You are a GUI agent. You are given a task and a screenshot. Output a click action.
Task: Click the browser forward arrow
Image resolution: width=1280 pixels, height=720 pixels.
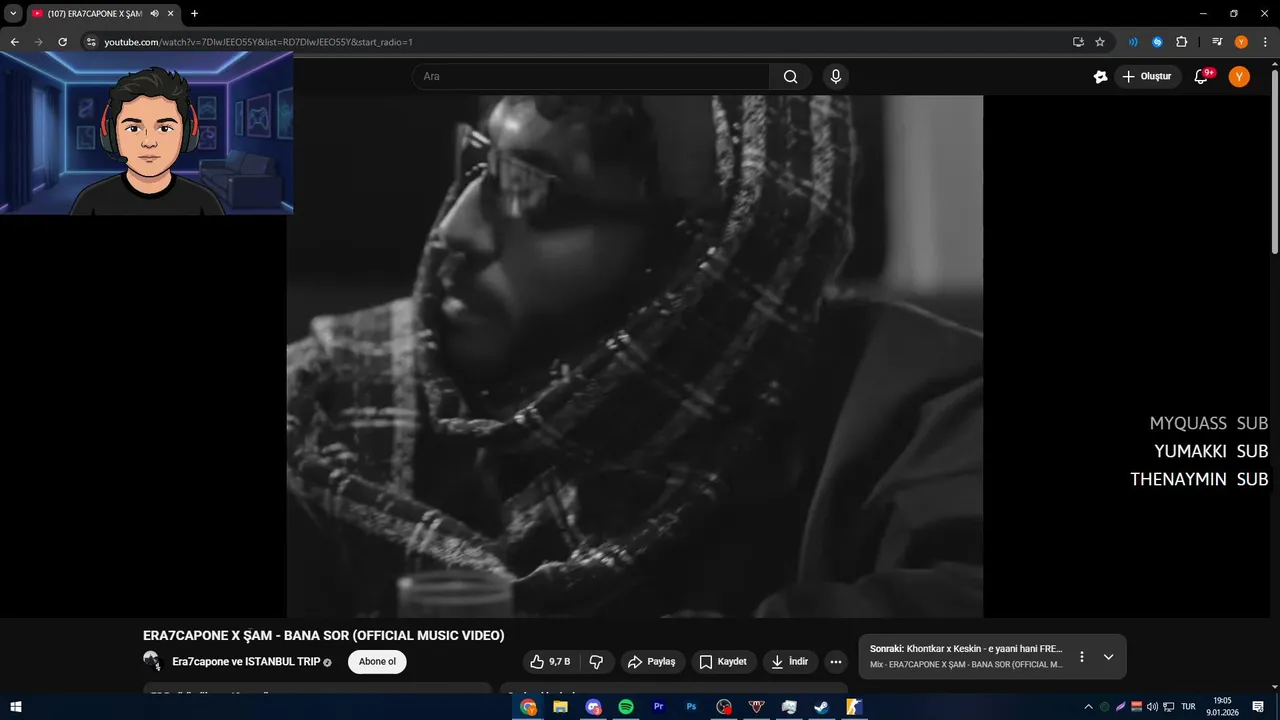pos(38,42)
